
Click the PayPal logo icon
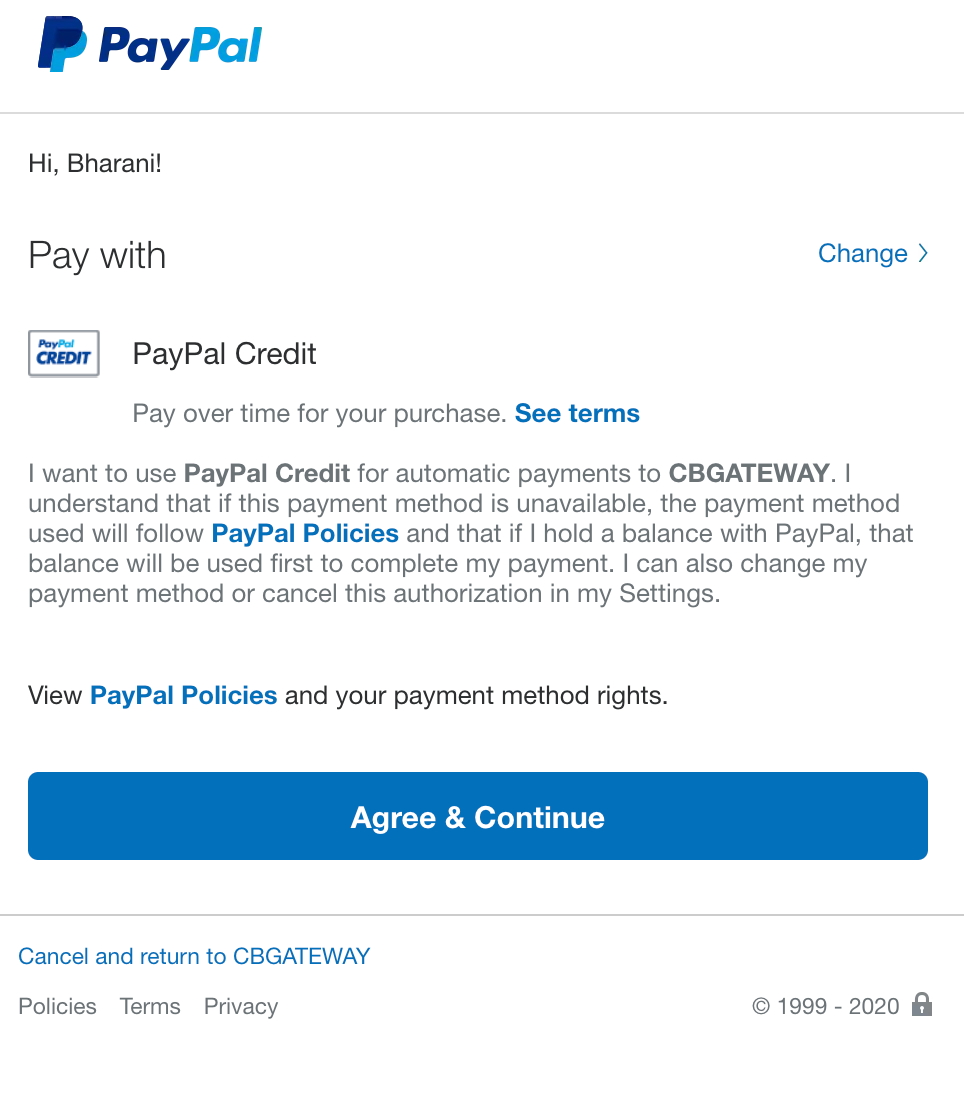click(x=62, y=44)
